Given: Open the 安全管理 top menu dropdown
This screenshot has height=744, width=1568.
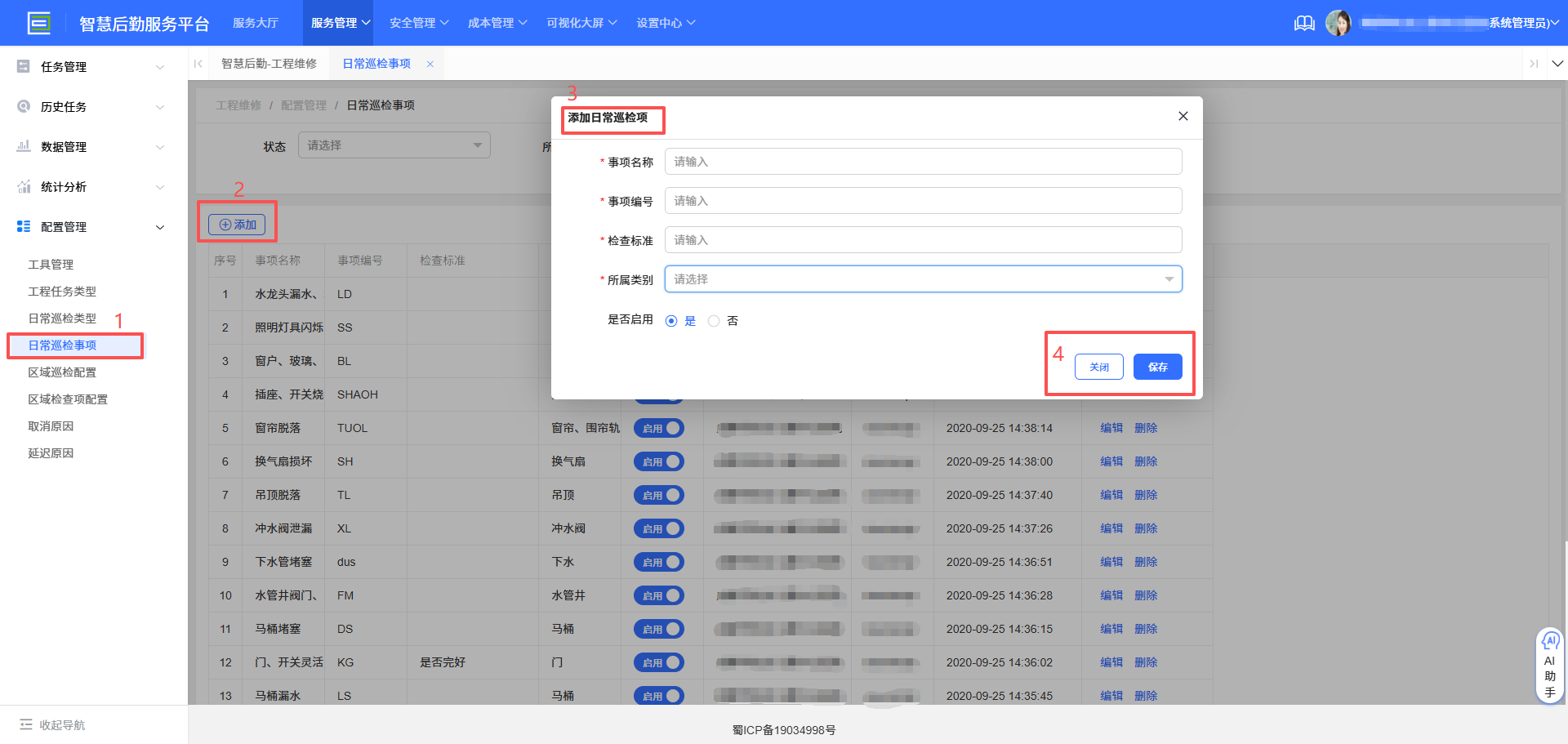Looking at the screenshot, I should tap(418, 23).
